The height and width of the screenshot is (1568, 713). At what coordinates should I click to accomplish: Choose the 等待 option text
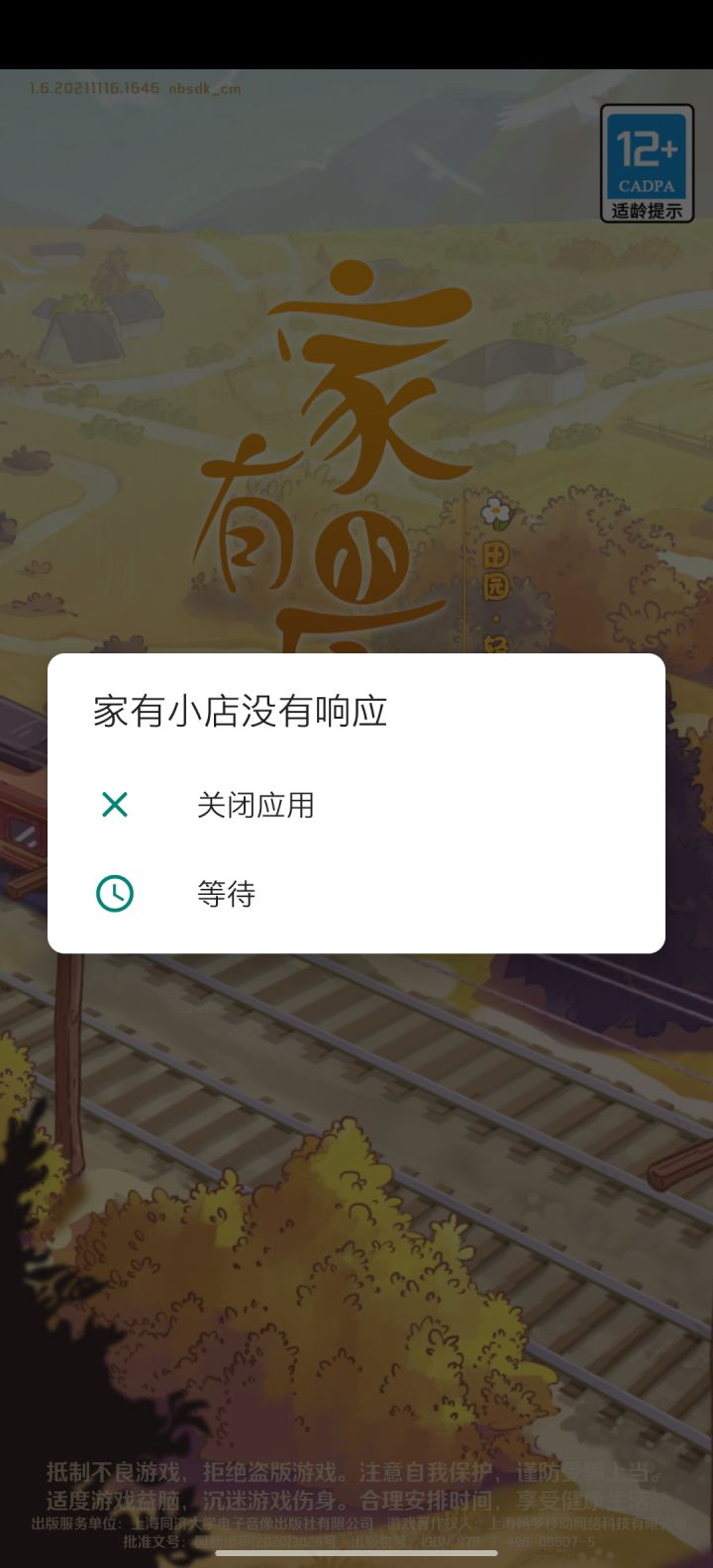point(226,894)
